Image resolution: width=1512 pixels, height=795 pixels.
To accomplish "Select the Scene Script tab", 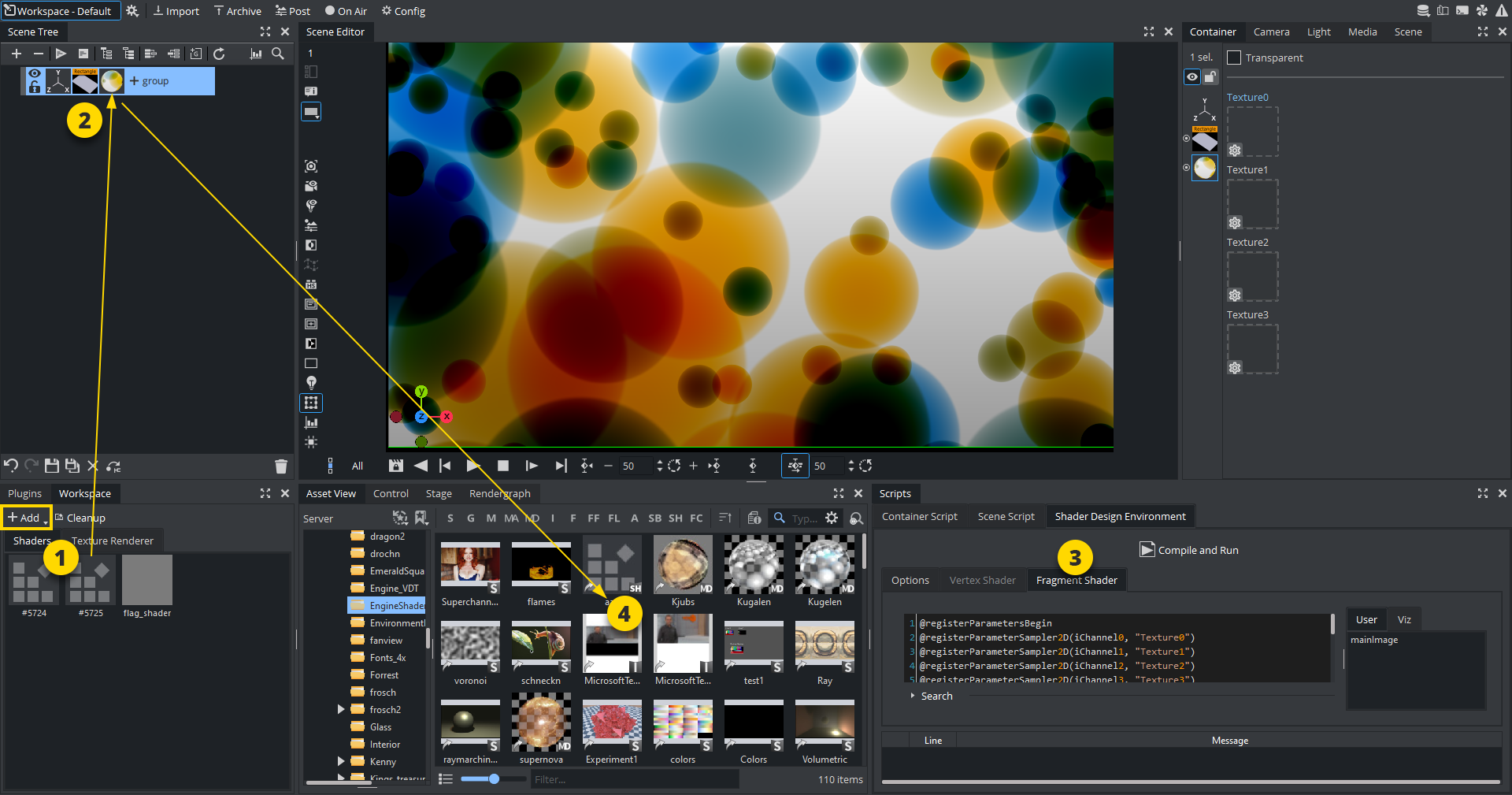I will (1006, 516).
